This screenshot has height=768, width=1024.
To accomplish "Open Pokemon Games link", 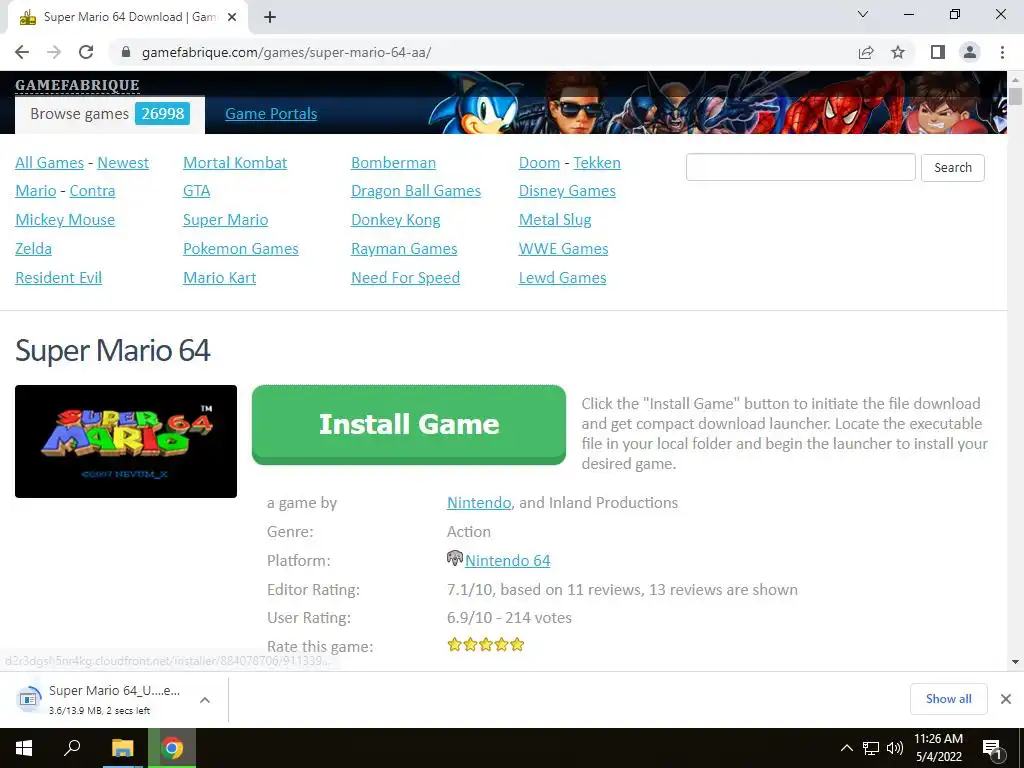I will [240, 248].
